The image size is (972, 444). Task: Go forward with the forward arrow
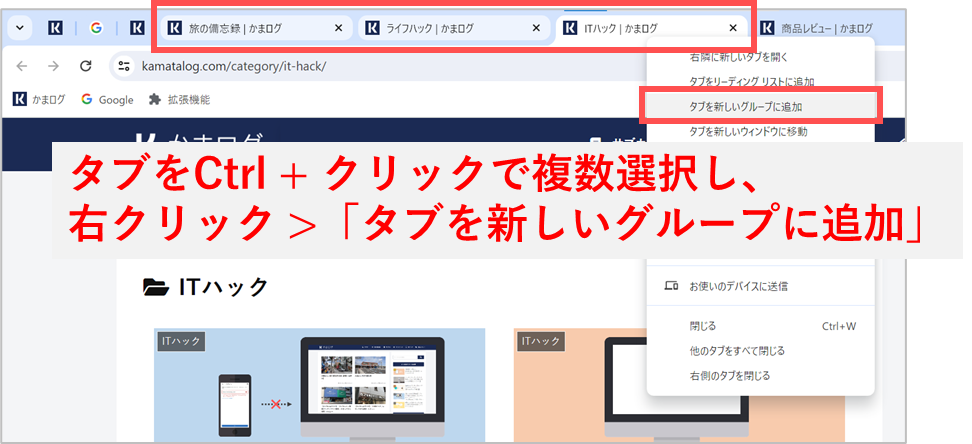click(53, 66)
